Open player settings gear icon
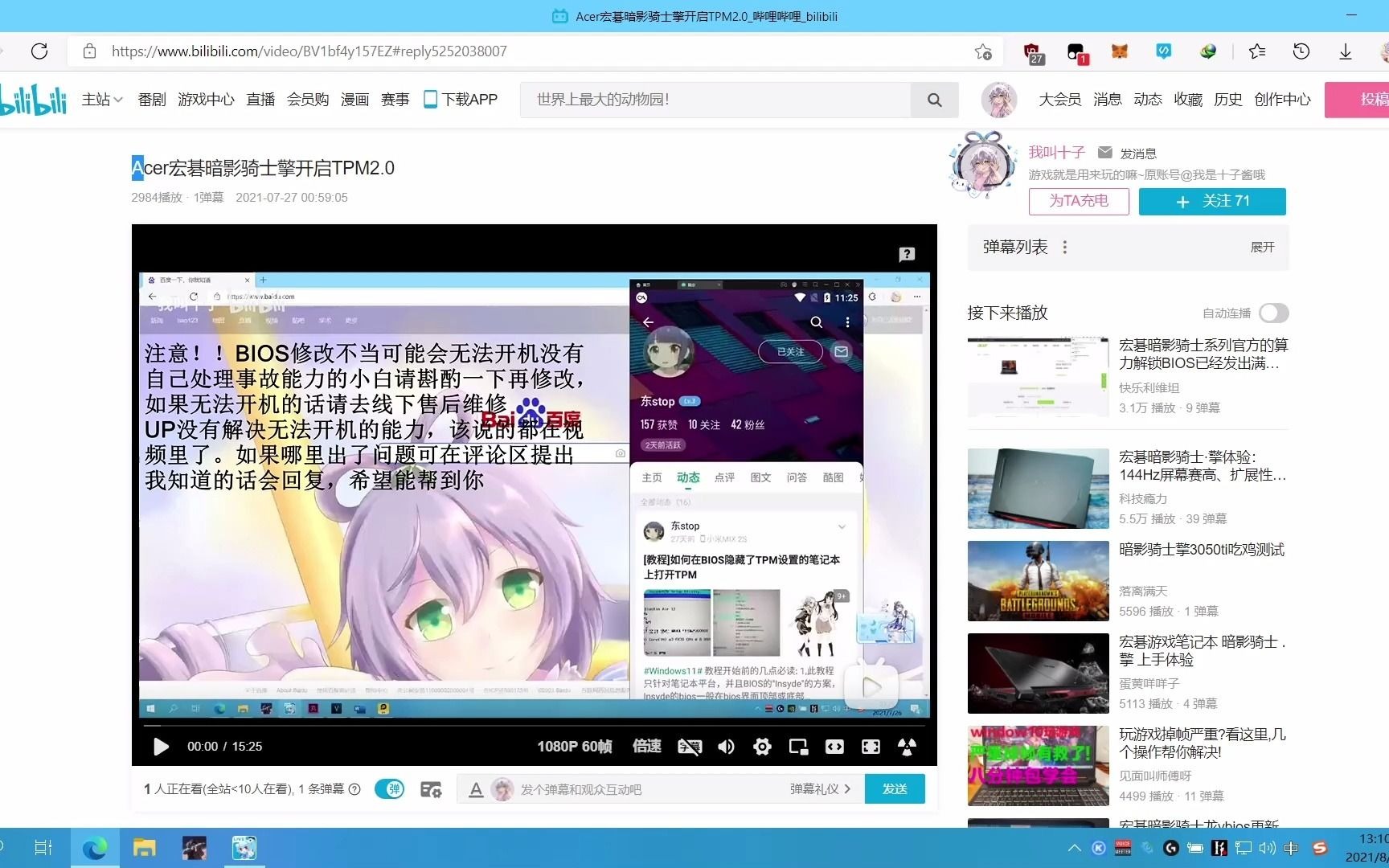The width and height of the screenshot is (1389, 868). click(x=762, y=747)
